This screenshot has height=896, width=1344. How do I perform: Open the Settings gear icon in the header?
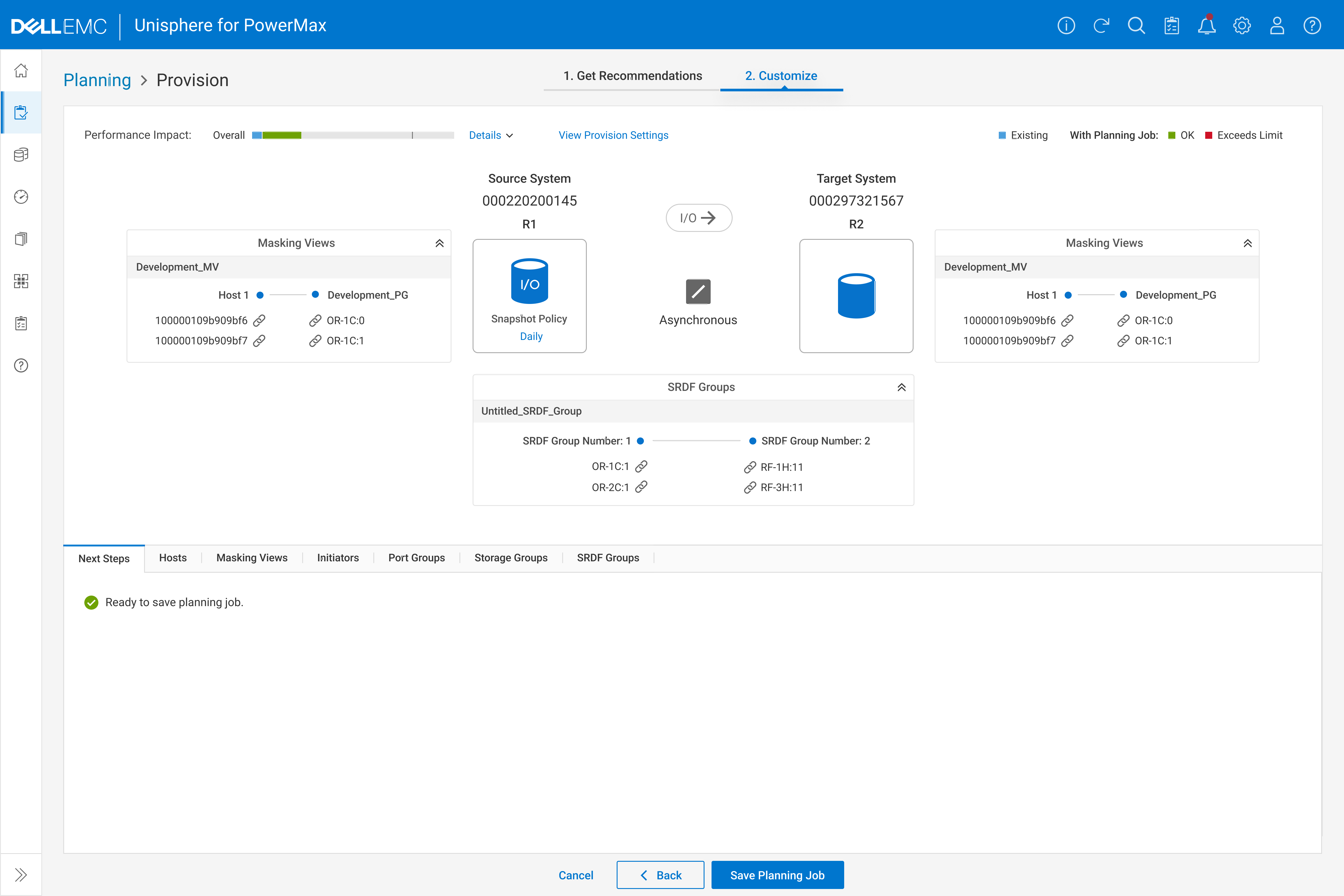coord(1242,26)
